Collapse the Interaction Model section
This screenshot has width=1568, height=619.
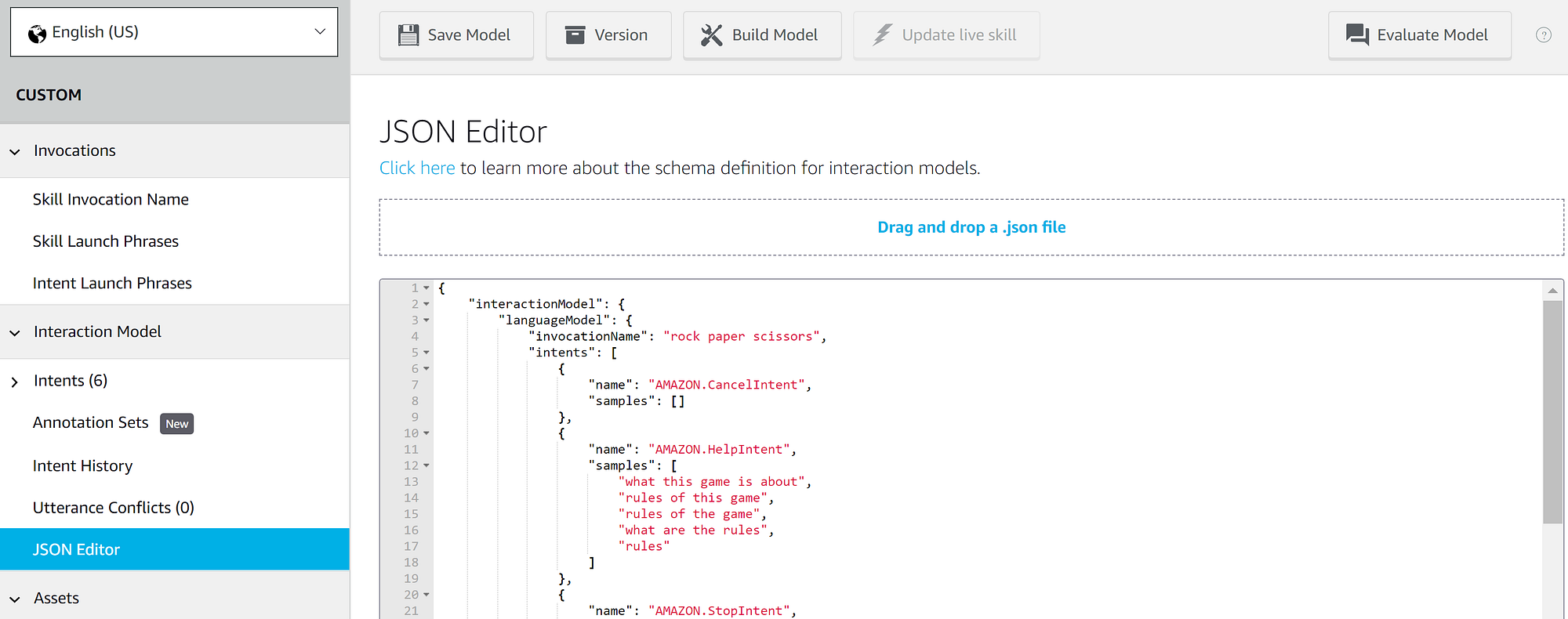pos(15,333)
